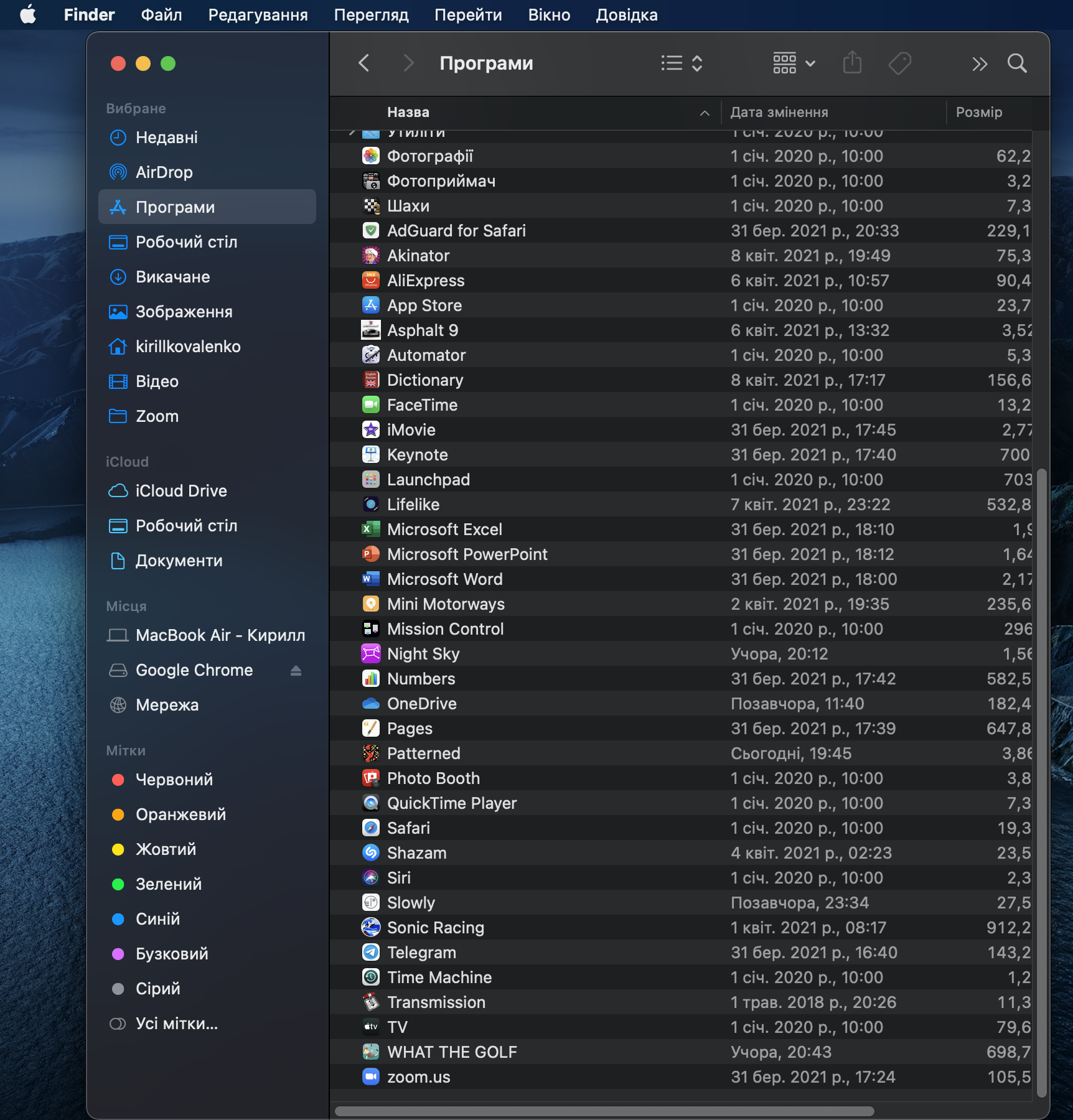Open the group-by dropdown
Viewport: 1073px width, 1120px height.
coord(794,63)
